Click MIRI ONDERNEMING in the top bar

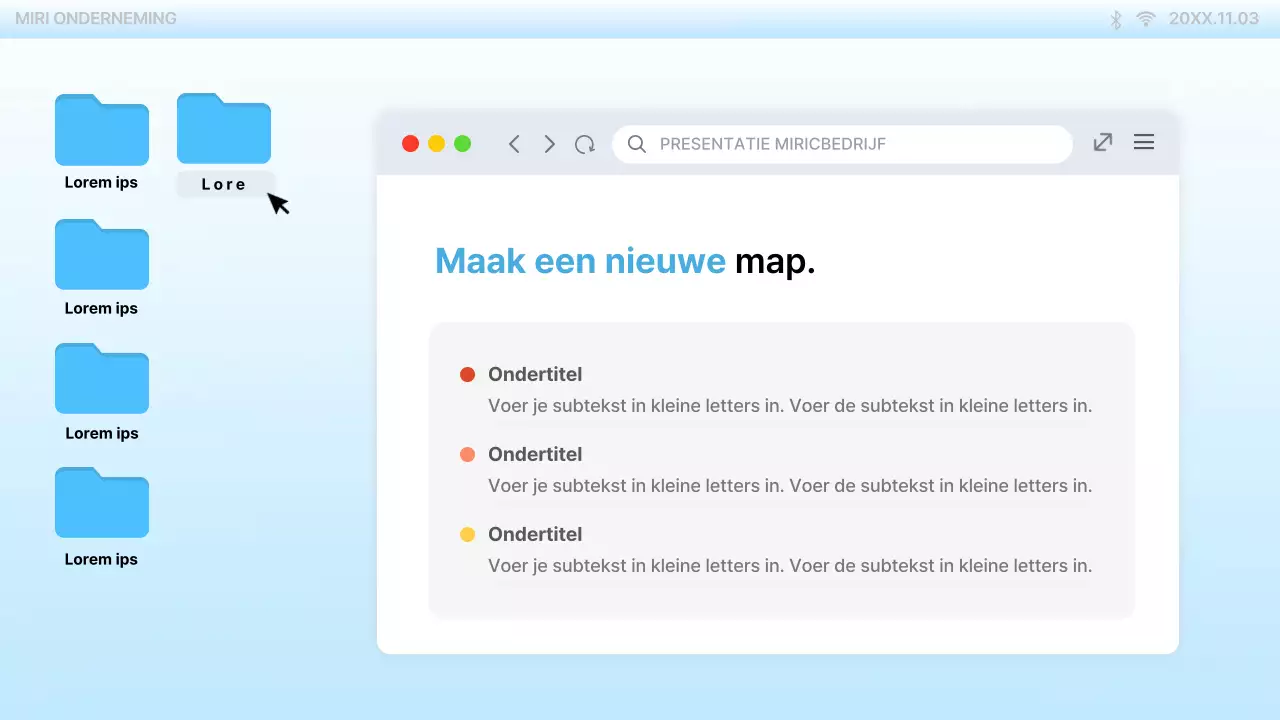tap(96, 18)
